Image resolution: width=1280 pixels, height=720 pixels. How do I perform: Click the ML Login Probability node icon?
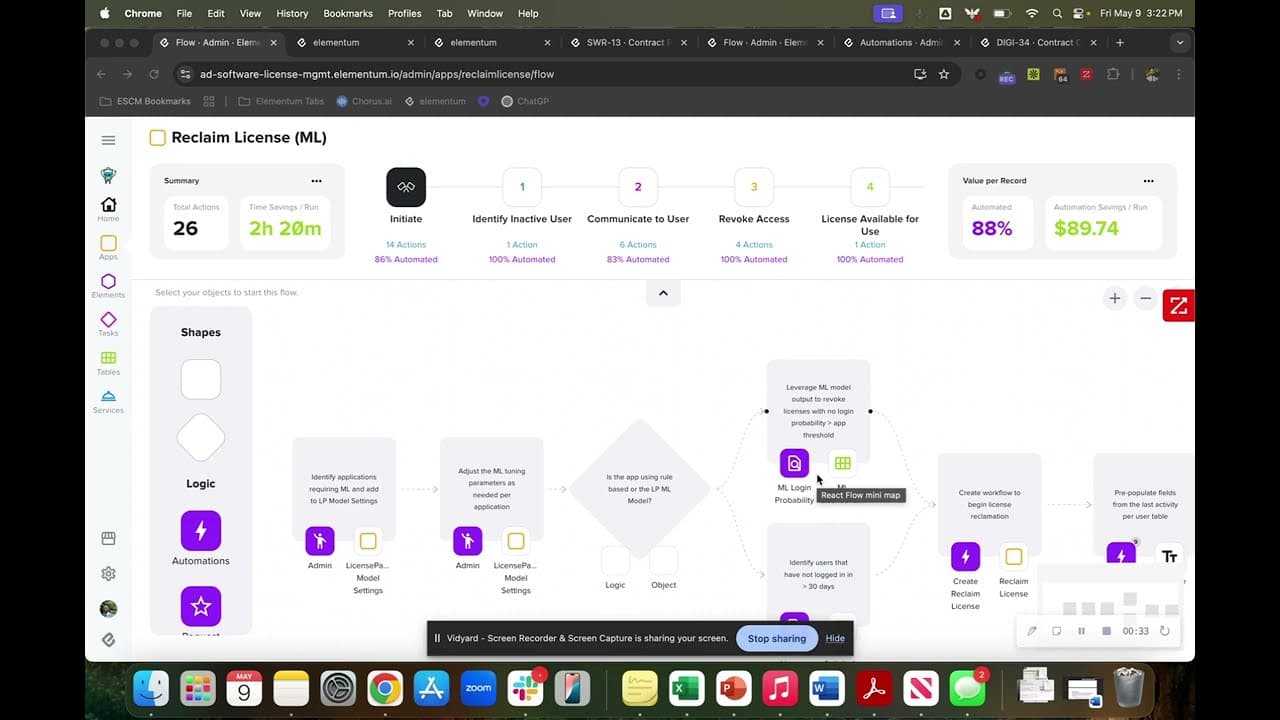[793, 462]
